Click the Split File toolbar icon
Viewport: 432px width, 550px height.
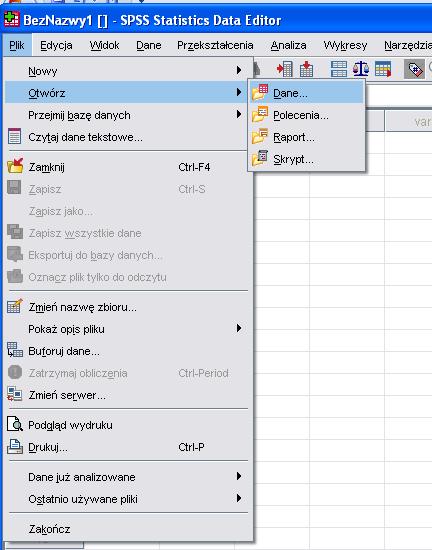pyautogui.click(x=339, y=69)
